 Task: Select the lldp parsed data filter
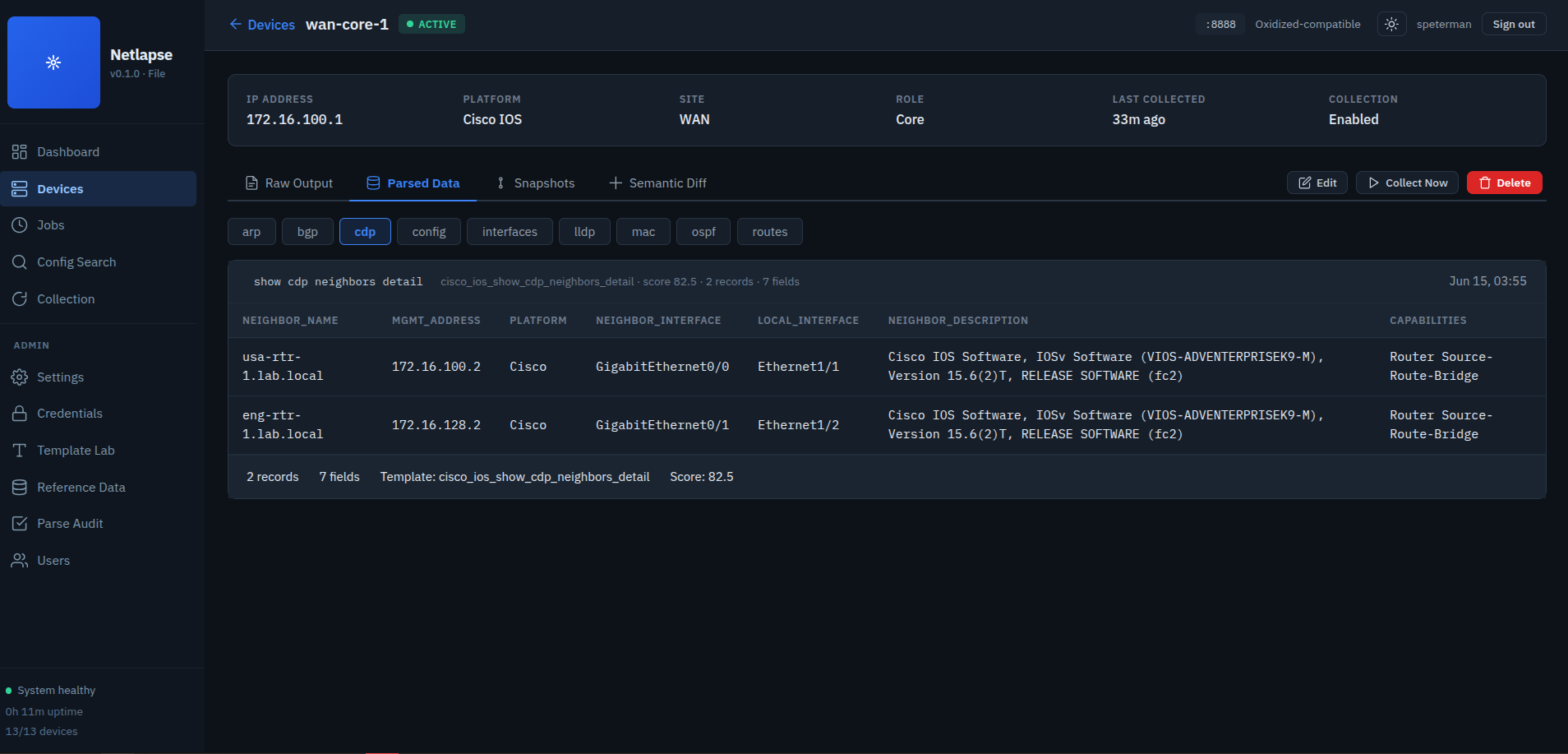pos(584,232)
